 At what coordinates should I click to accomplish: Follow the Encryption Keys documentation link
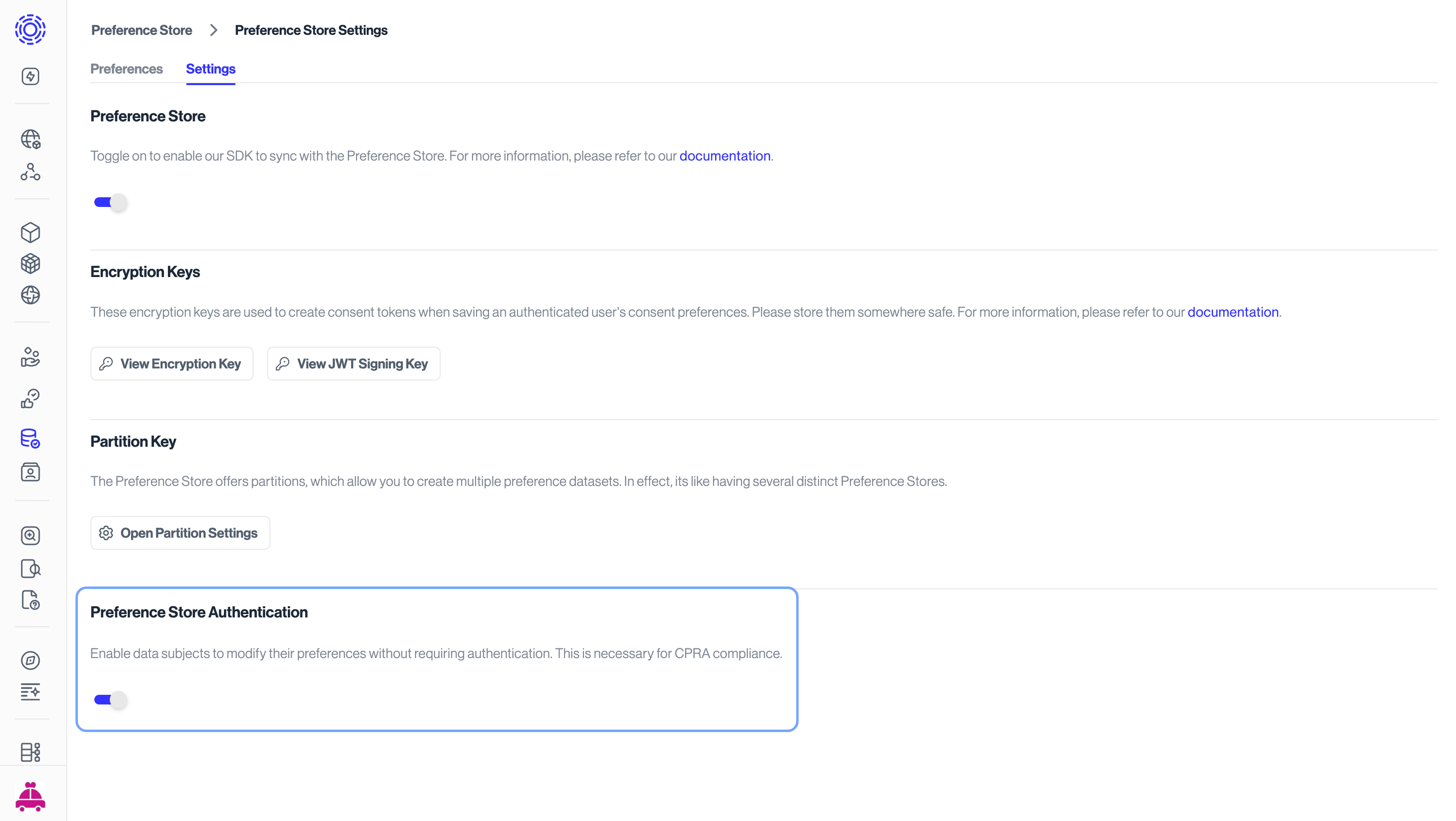coord(1233,311)
